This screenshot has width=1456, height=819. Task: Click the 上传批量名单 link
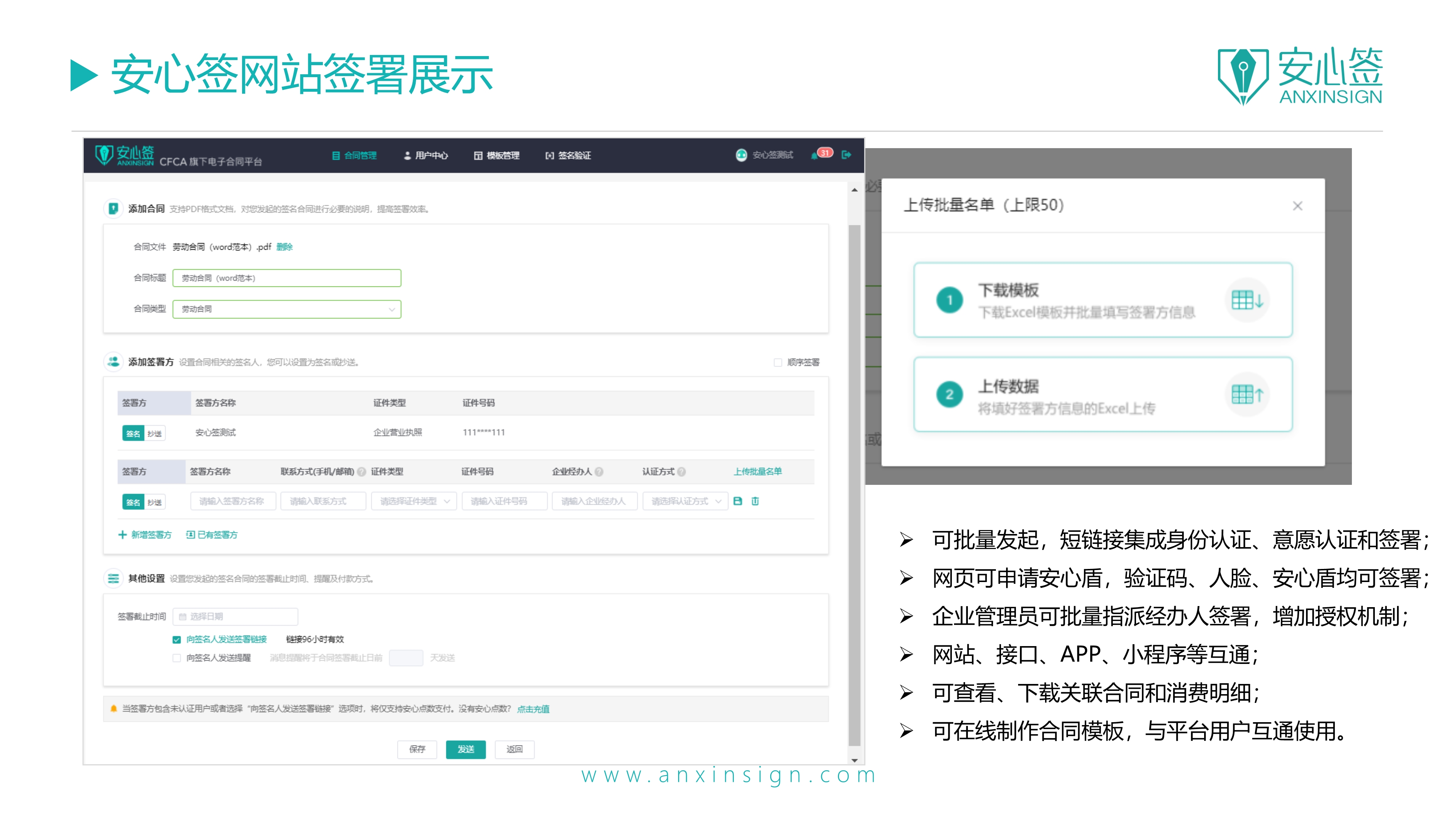click(x=757, y=471)
